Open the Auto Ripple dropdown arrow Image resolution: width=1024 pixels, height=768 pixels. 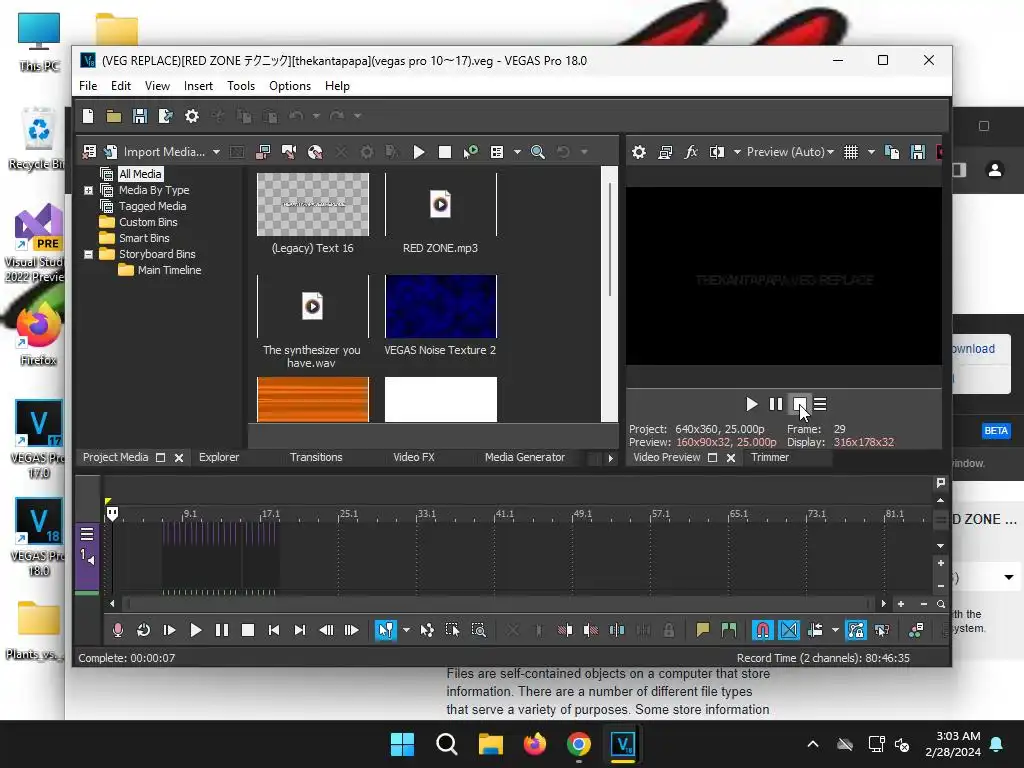point(835,630)
